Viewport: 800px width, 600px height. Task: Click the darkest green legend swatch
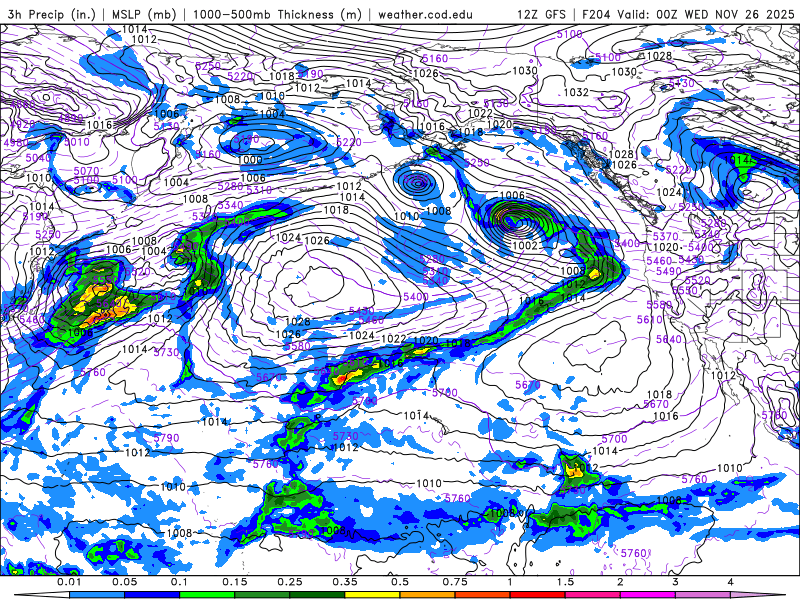pos(317,595)
